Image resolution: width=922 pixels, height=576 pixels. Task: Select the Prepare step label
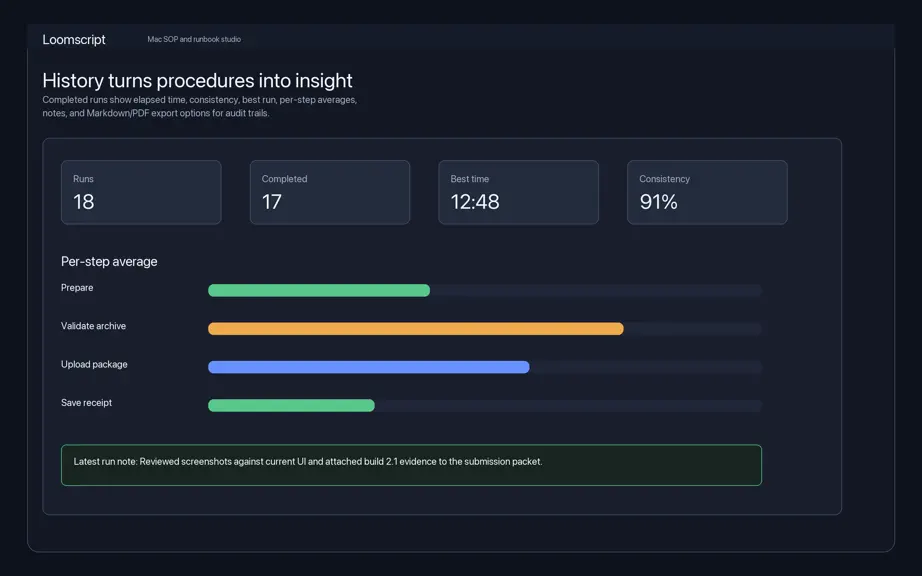point(77,287)
